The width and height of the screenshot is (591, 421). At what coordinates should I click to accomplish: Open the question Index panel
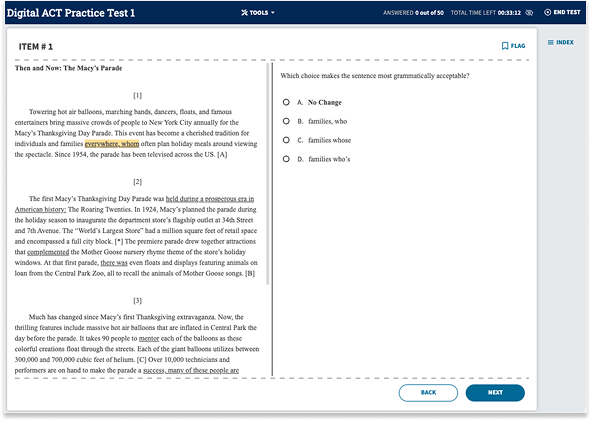point(560,42)
